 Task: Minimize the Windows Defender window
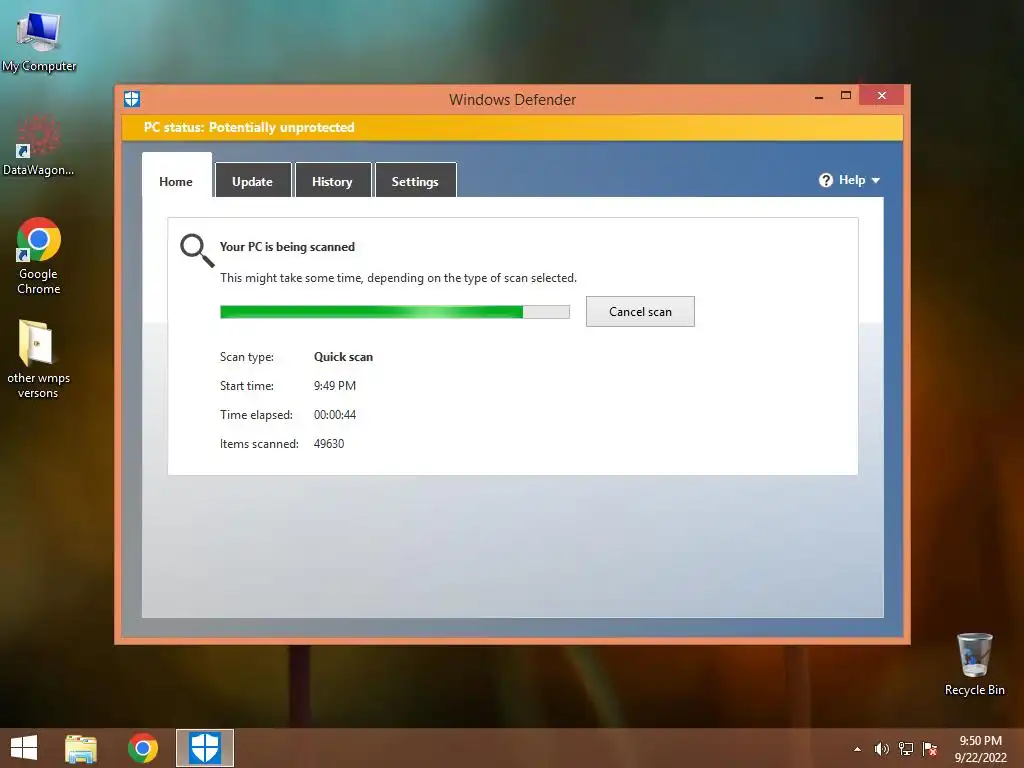click(x=819, y=96)
